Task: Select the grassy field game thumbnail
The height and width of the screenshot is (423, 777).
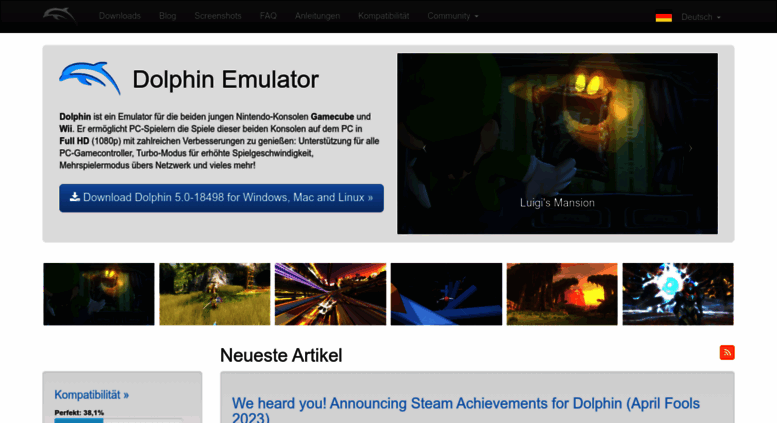Action: [215, 294]
